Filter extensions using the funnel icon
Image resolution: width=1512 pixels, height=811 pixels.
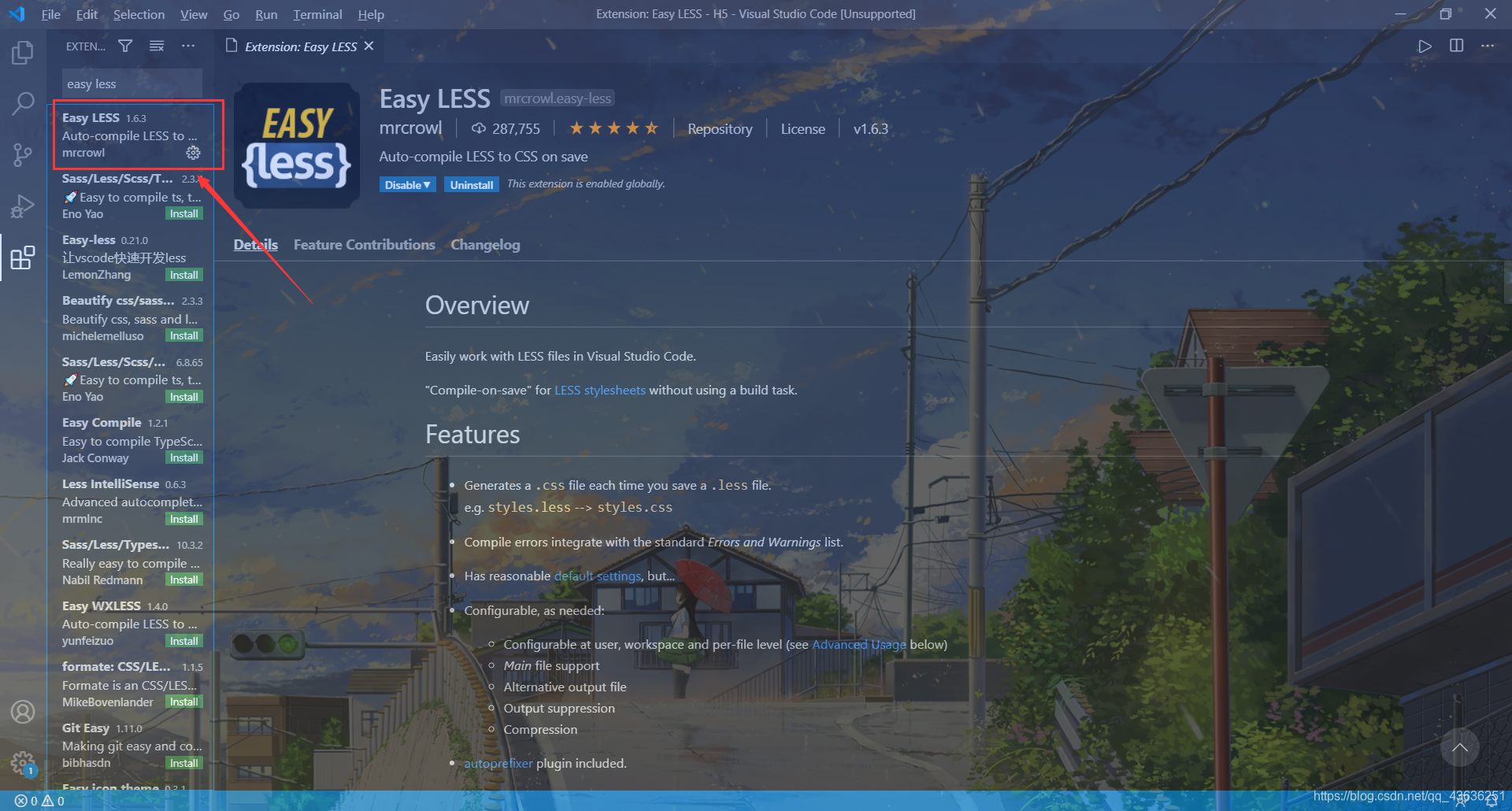click(125, 46)
